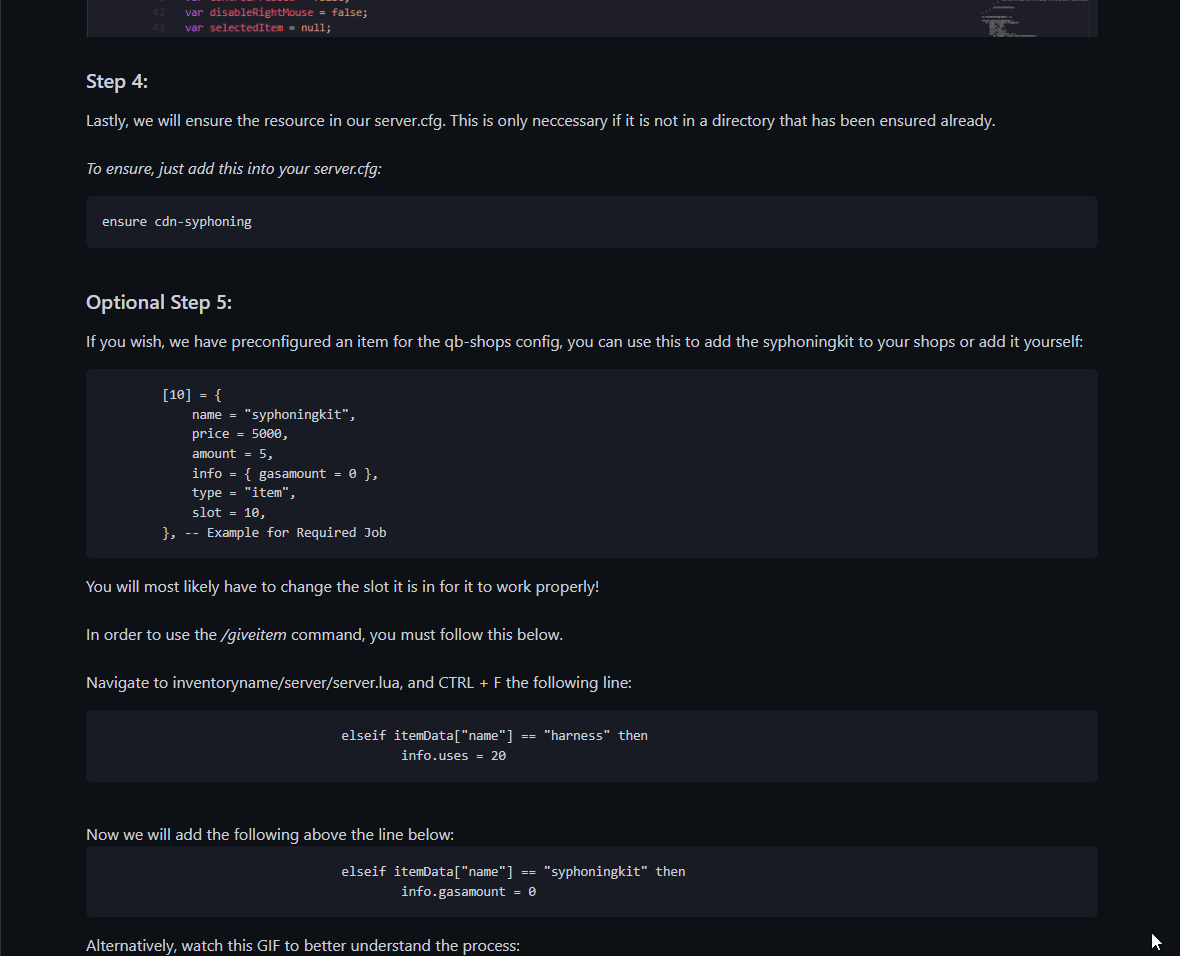Click the 'change the slot' note paragraph
This screenshot has width=1180, height=956.
(342, 586)
